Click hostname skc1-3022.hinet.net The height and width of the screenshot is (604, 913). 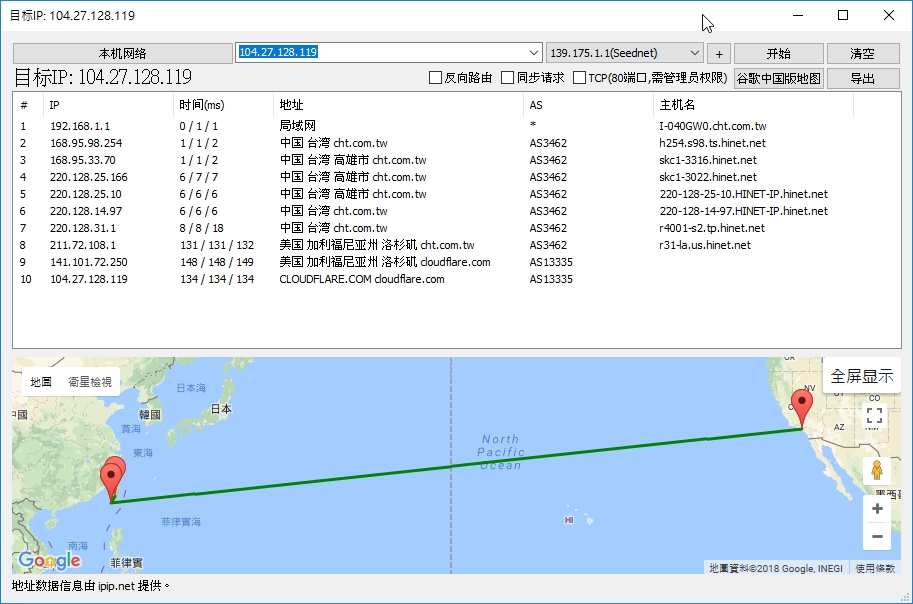[x=708, y=177]
